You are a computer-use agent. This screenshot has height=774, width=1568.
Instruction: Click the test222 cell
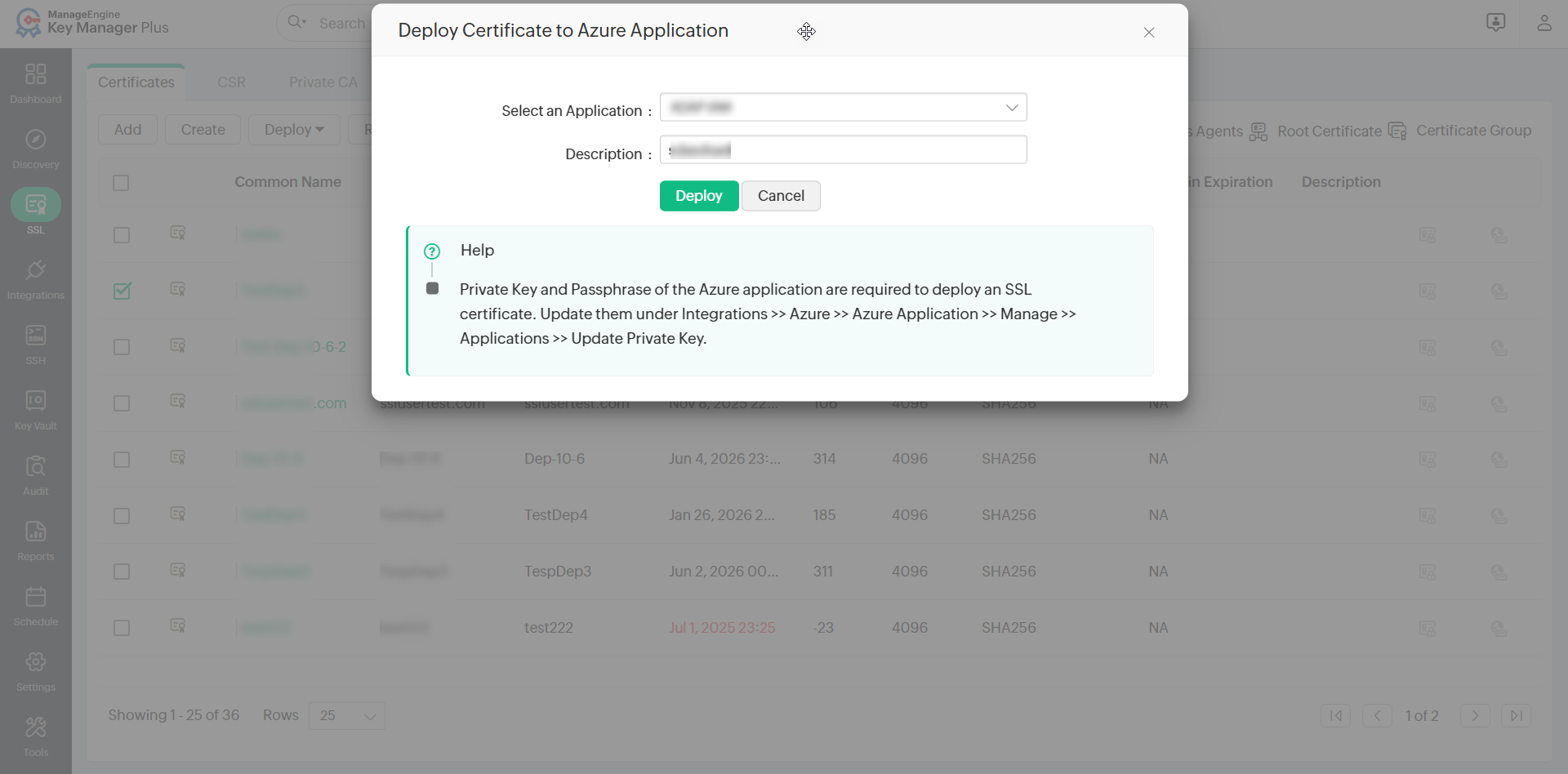[x=549, y=628]
